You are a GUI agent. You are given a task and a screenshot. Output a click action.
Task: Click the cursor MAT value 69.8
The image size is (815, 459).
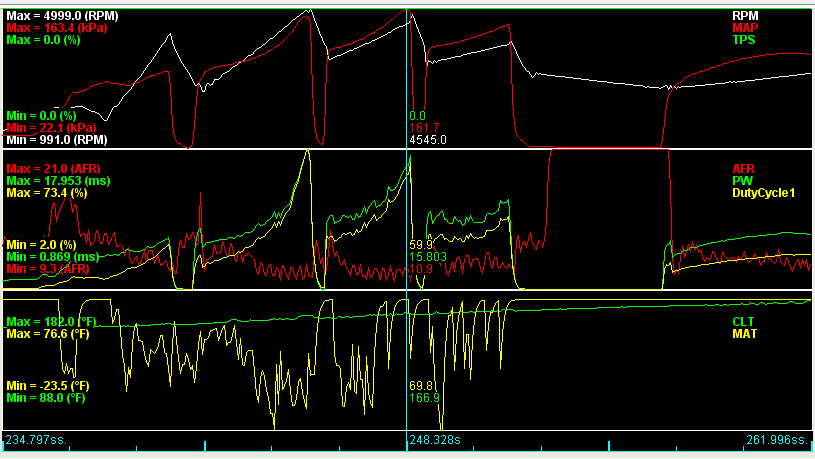[421, 386]
